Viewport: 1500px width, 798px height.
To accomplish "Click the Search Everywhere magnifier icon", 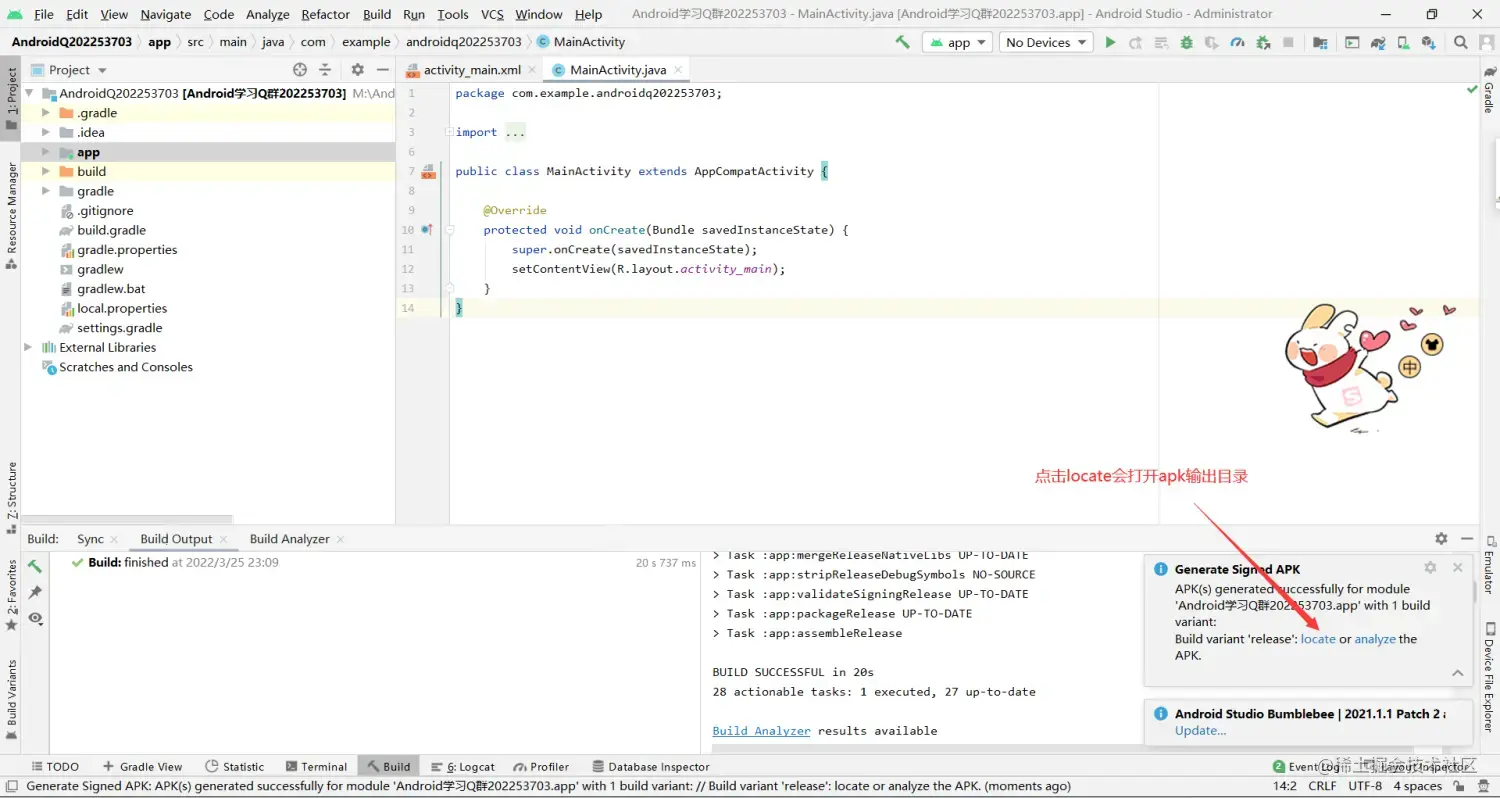I will click(1461, 42).
